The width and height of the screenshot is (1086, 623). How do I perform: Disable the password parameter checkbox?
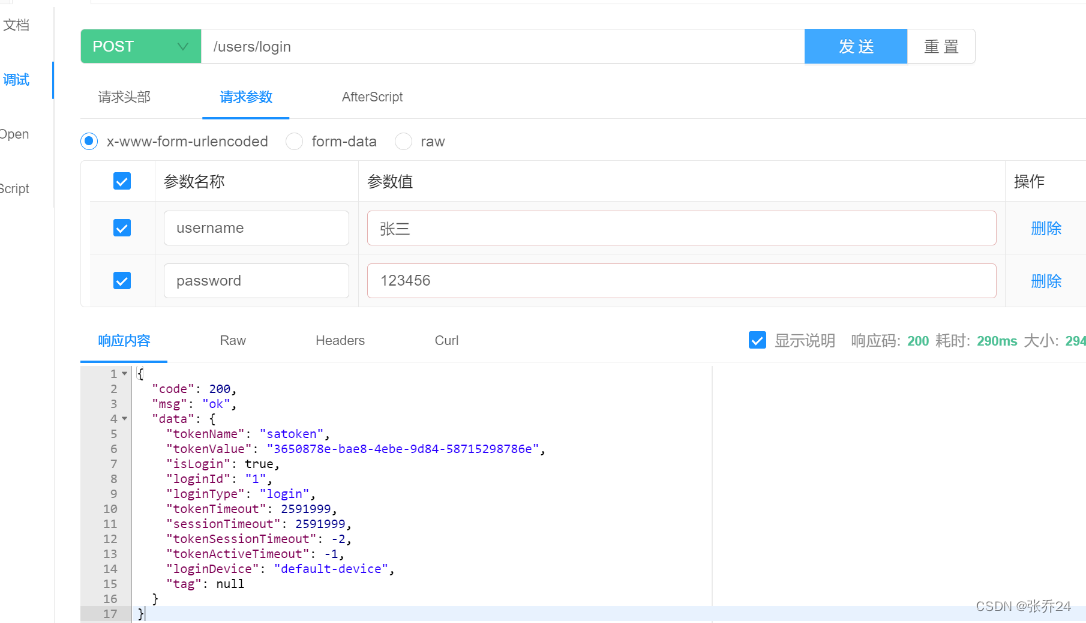click(x=122, y=280)
